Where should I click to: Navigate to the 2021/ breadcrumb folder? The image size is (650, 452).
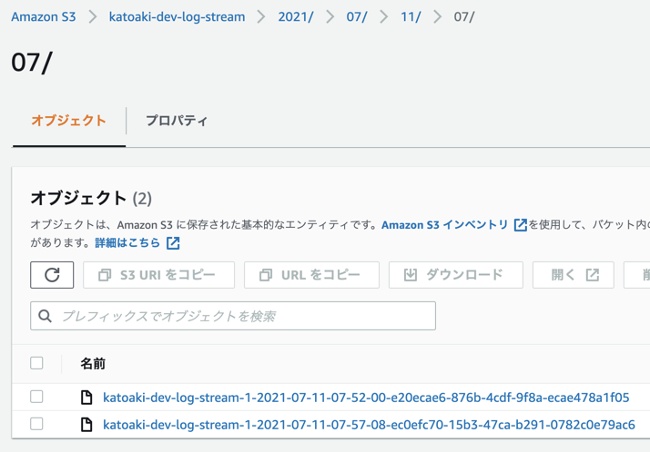point(296,17)
